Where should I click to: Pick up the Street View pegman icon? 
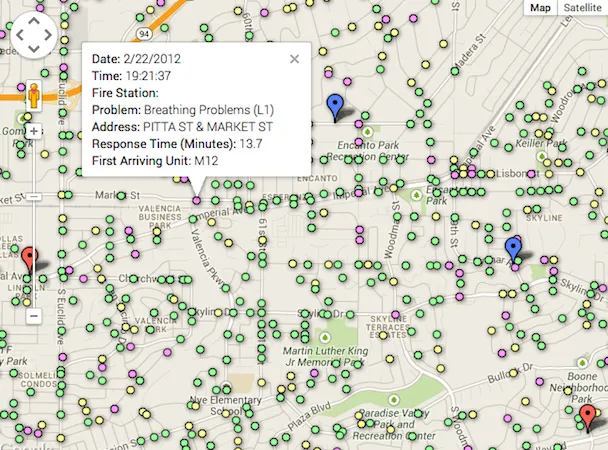pos(34,96)
